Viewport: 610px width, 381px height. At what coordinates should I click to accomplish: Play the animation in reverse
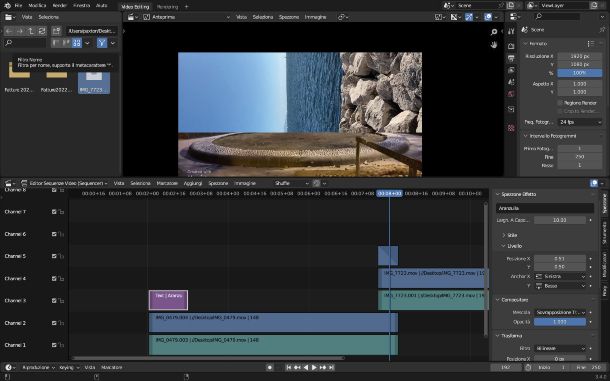click(306, 367)
